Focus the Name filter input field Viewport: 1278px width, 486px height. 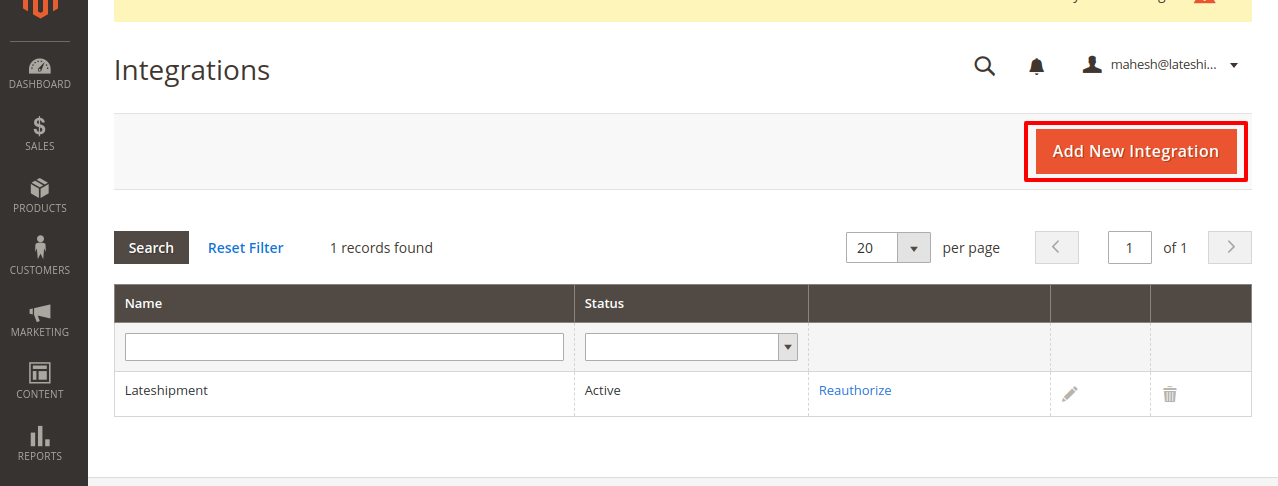[x=344, y=347]
